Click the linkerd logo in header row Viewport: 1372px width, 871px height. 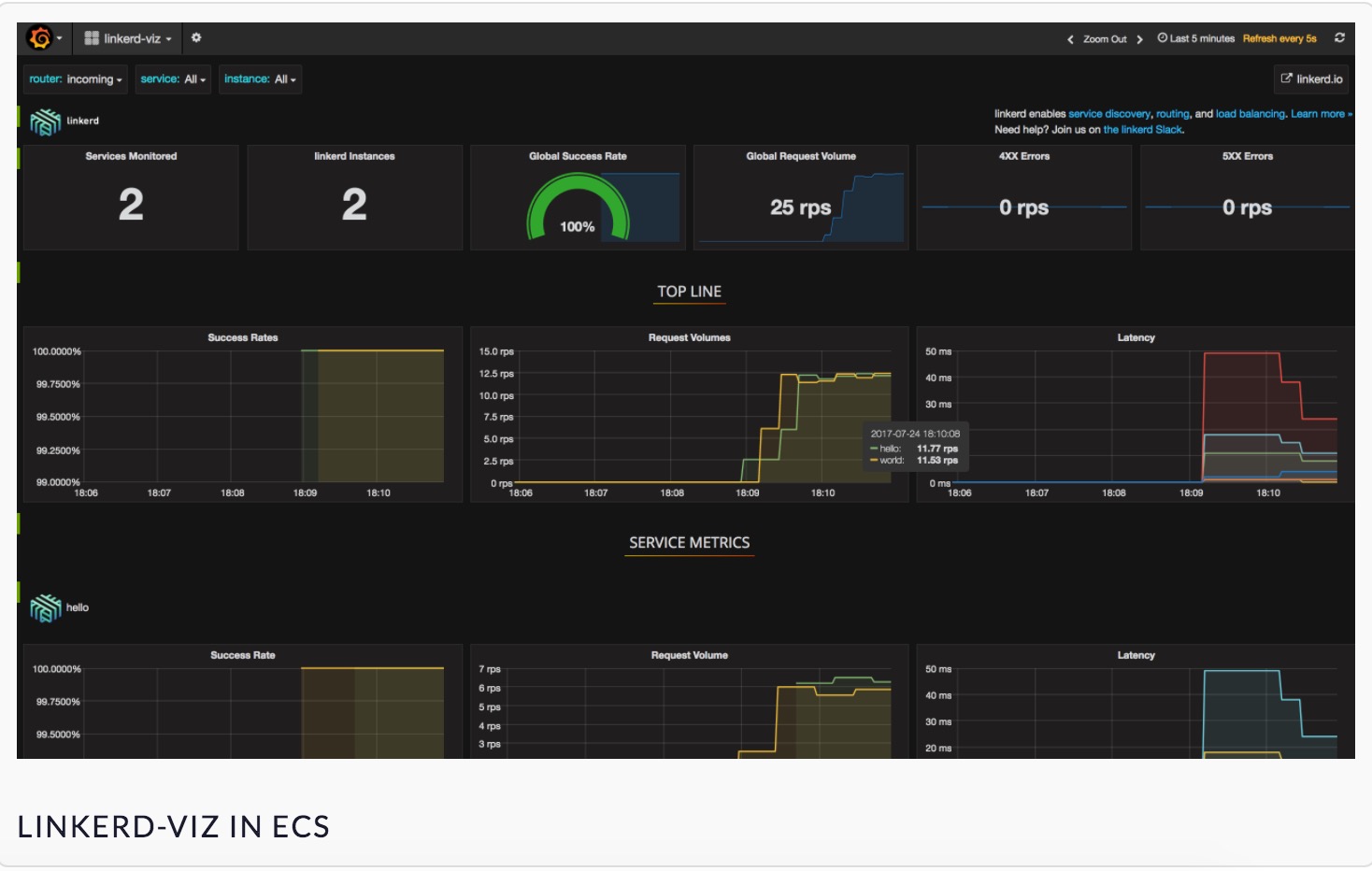pos(45,122)
